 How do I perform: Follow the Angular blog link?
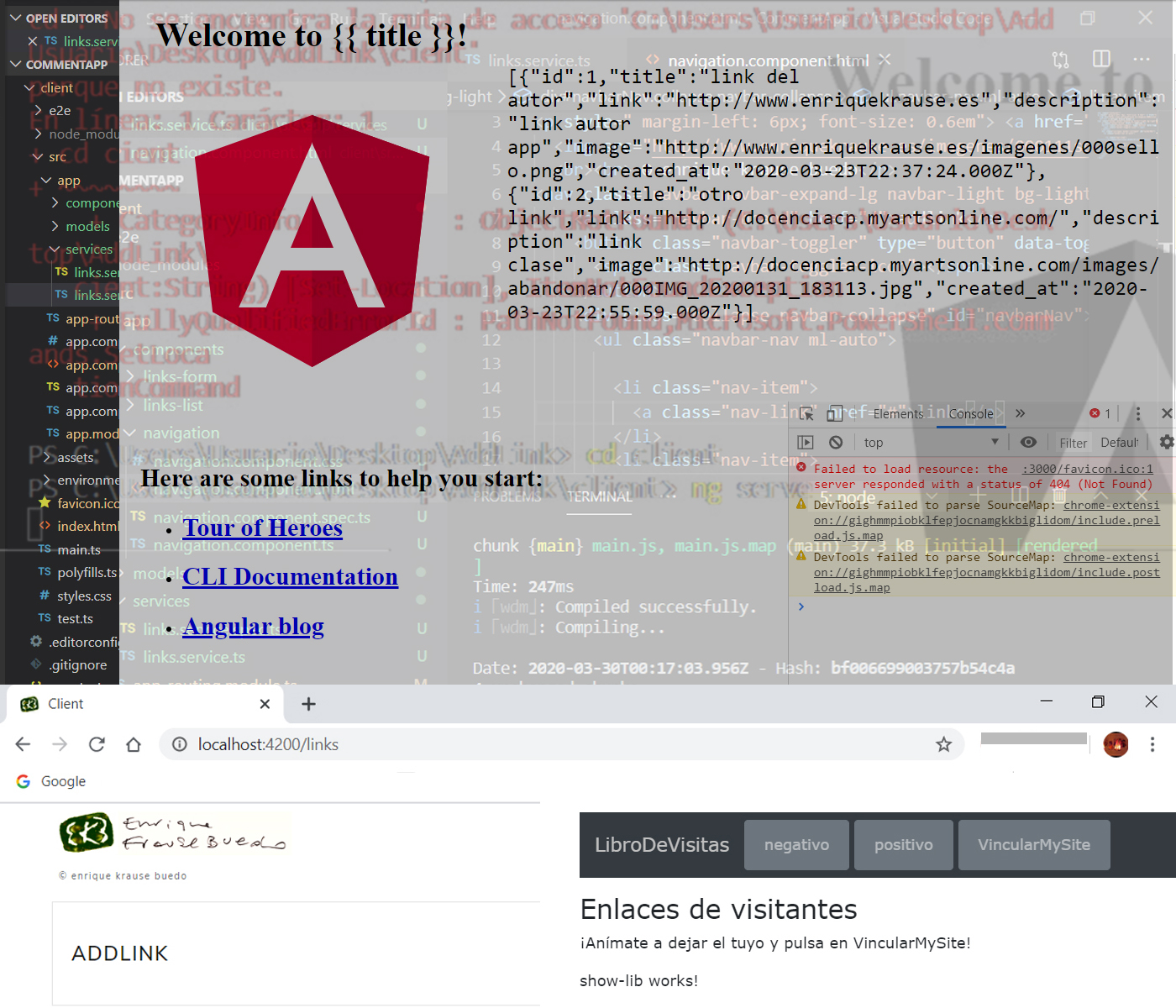[254, 626]
